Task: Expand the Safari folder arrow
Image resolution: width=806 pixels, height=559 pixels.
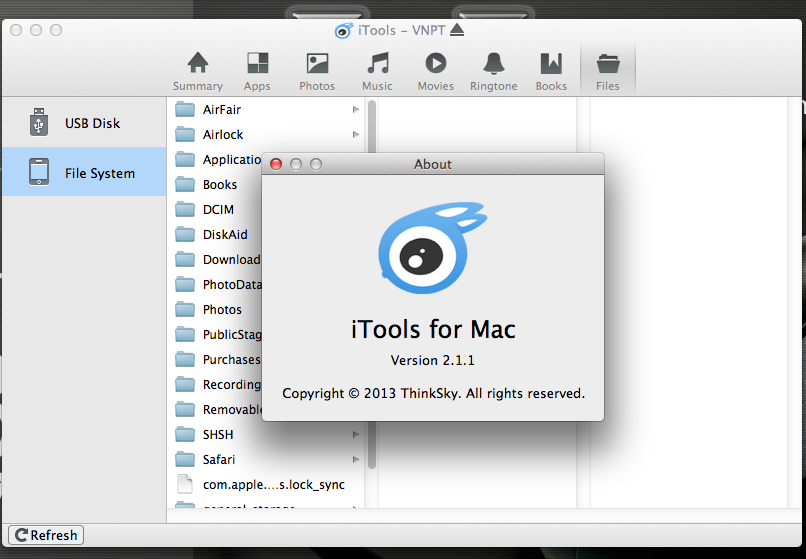Action: pyautogui.click(x=355, y=459)
